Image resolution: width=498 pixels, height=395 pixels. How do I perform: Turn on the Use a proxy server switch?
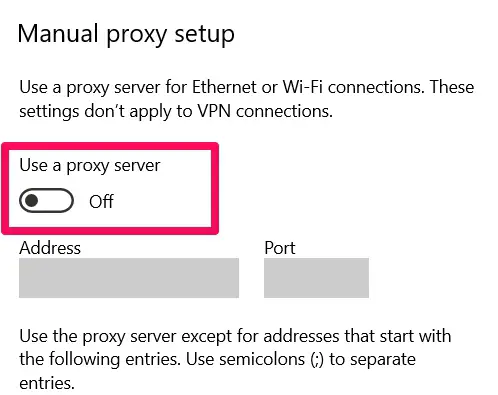pyautogui.click(x=46, y=201)
